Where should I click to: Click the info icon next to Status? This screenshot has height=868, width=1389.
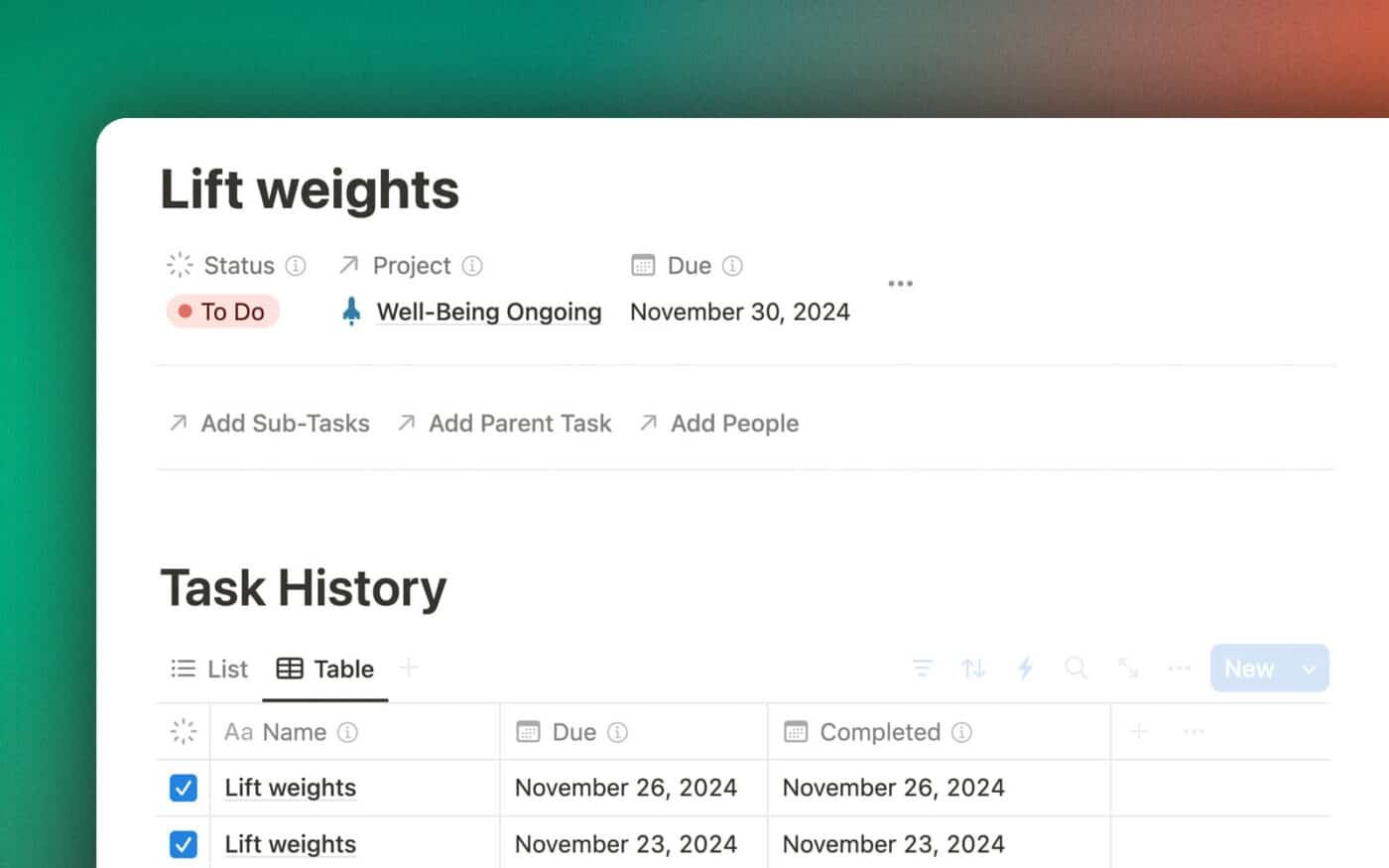296,265
